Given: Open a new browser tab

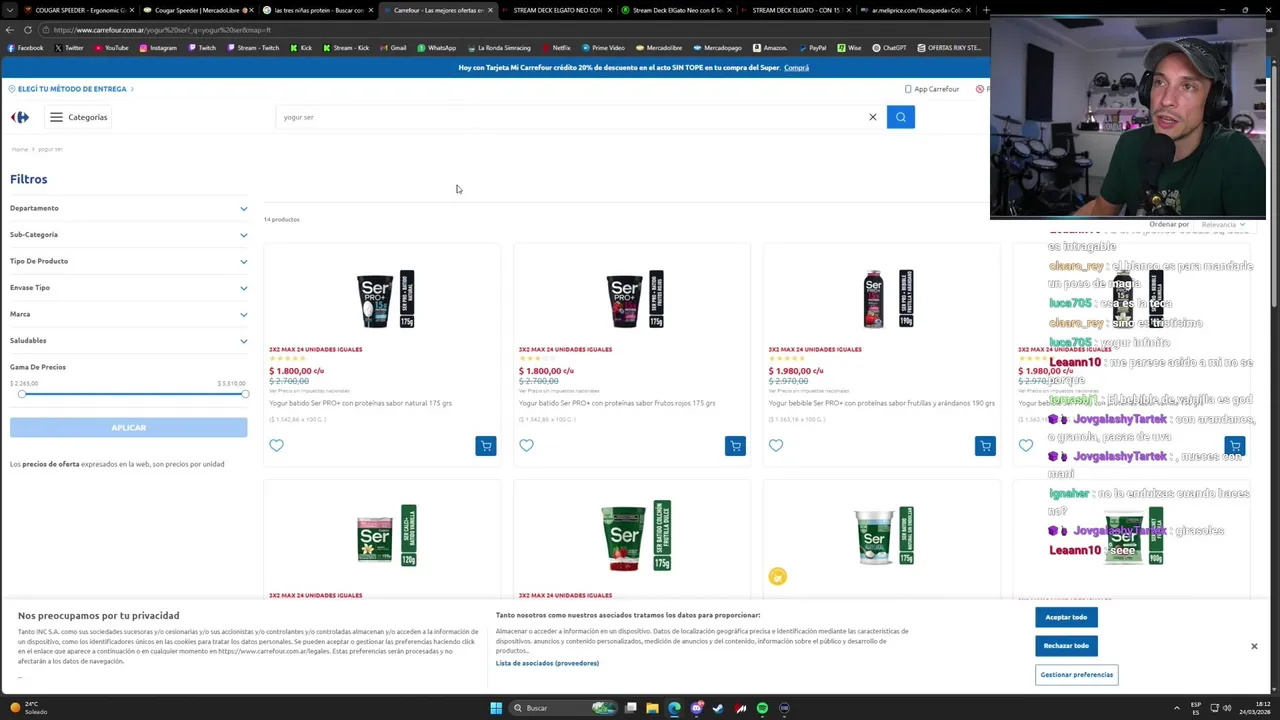Looking at the screenshot, I should (986, 10).
